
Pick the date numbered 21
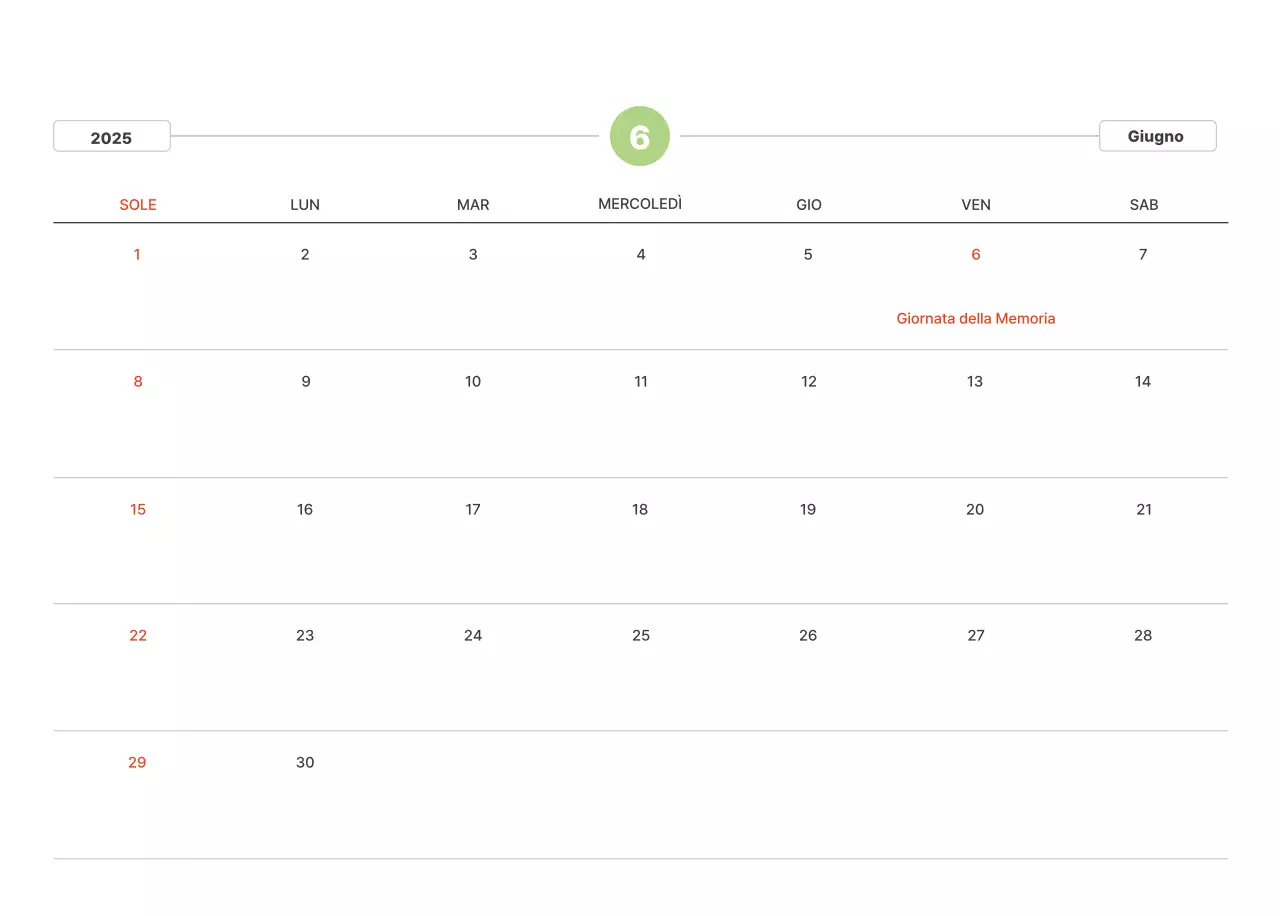pyautogui.click(x=1144, y=510)
